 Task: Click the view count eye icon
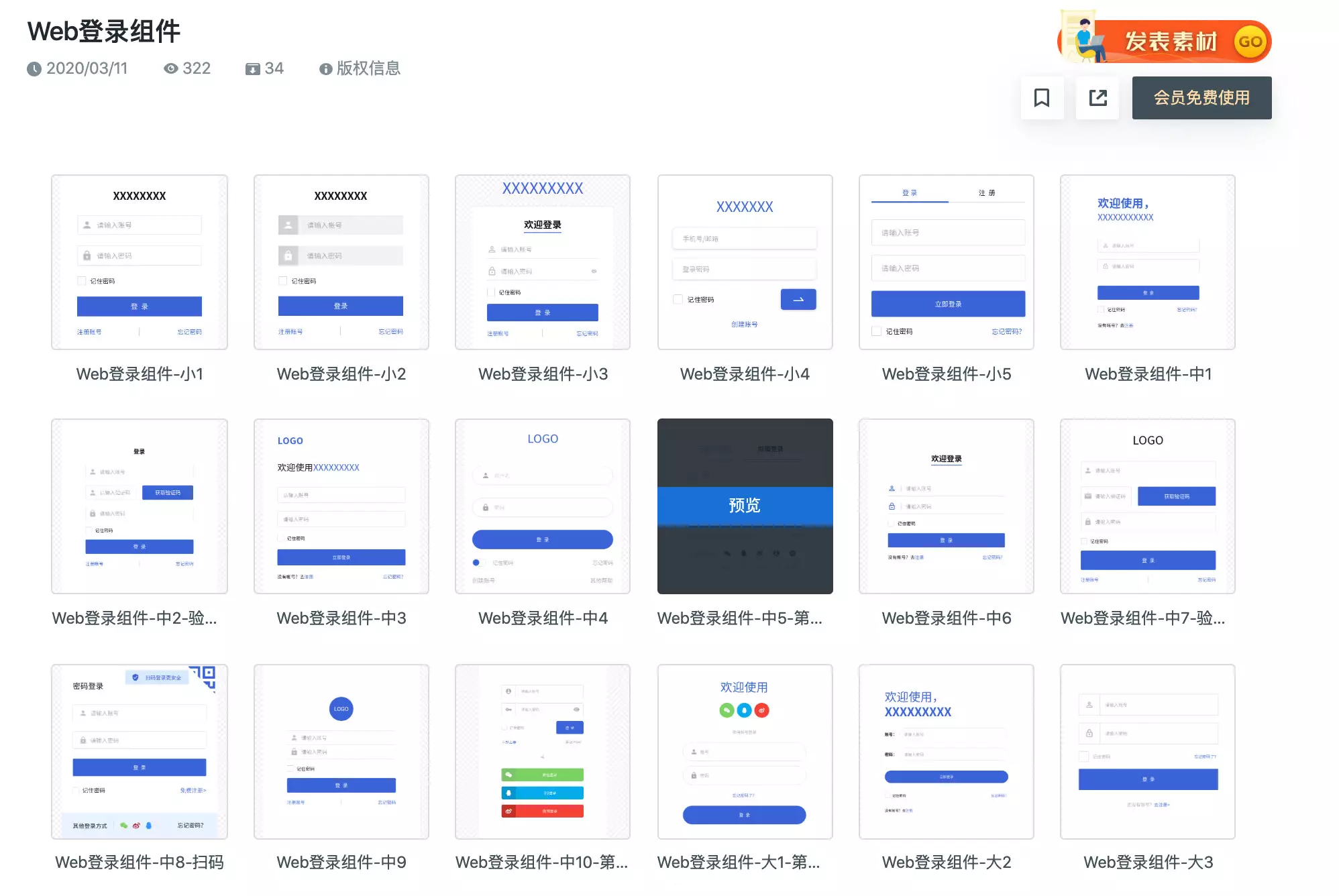coord(171,69)
